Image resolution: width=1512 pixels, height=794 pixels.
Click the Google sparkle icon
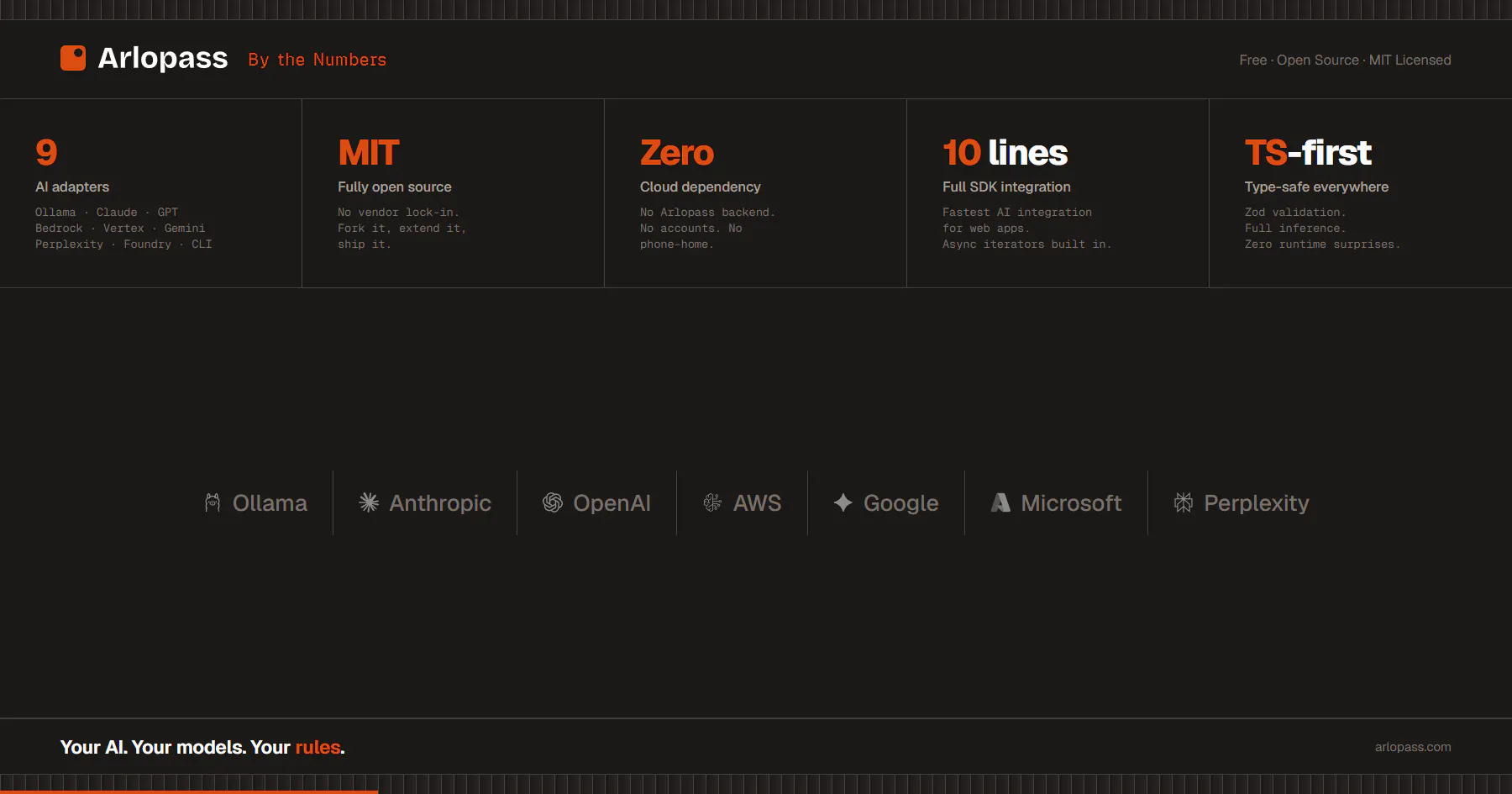coord(843,502)
